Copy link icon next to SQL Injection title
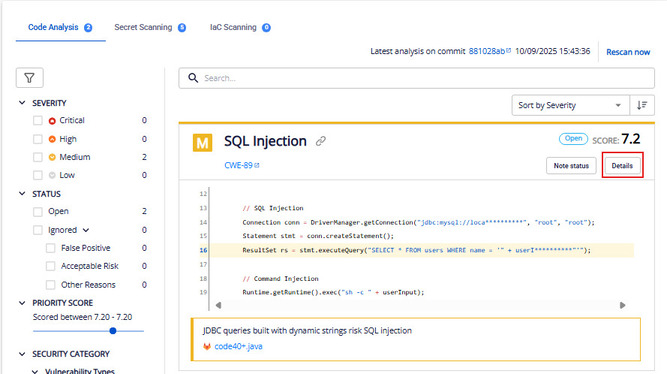The width and height of the screenshot is (667, 374). tap(321, 141)
